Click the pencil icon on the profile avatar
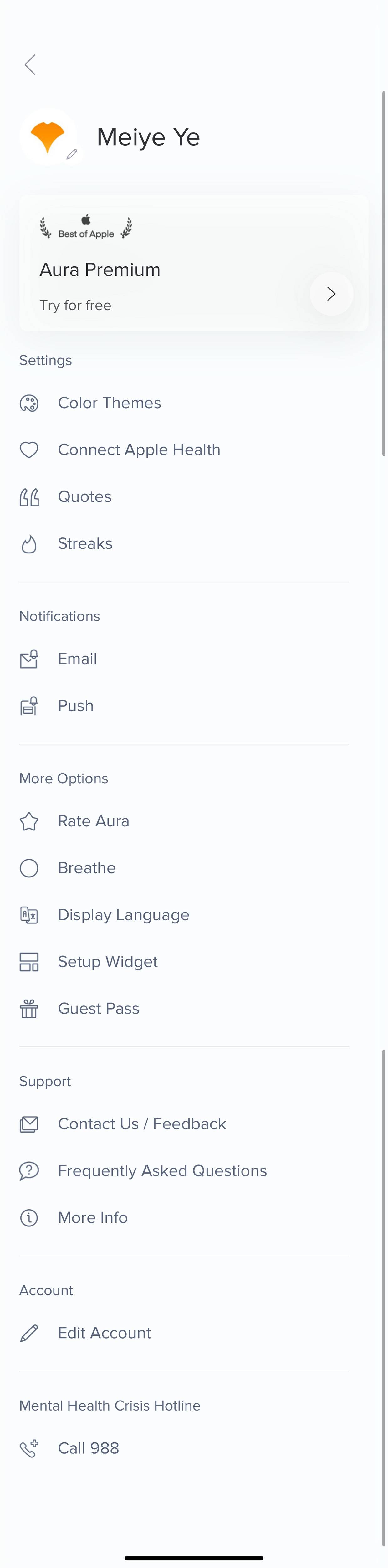This screenshot has width=388, height=1568. tap(72, 154)
